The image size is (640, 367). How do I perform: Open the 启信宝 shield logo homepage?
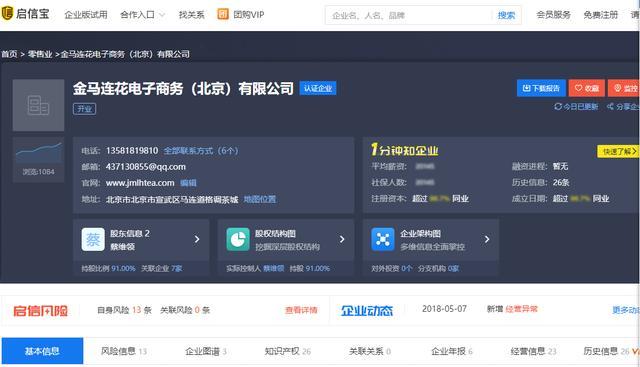[7, 13]
